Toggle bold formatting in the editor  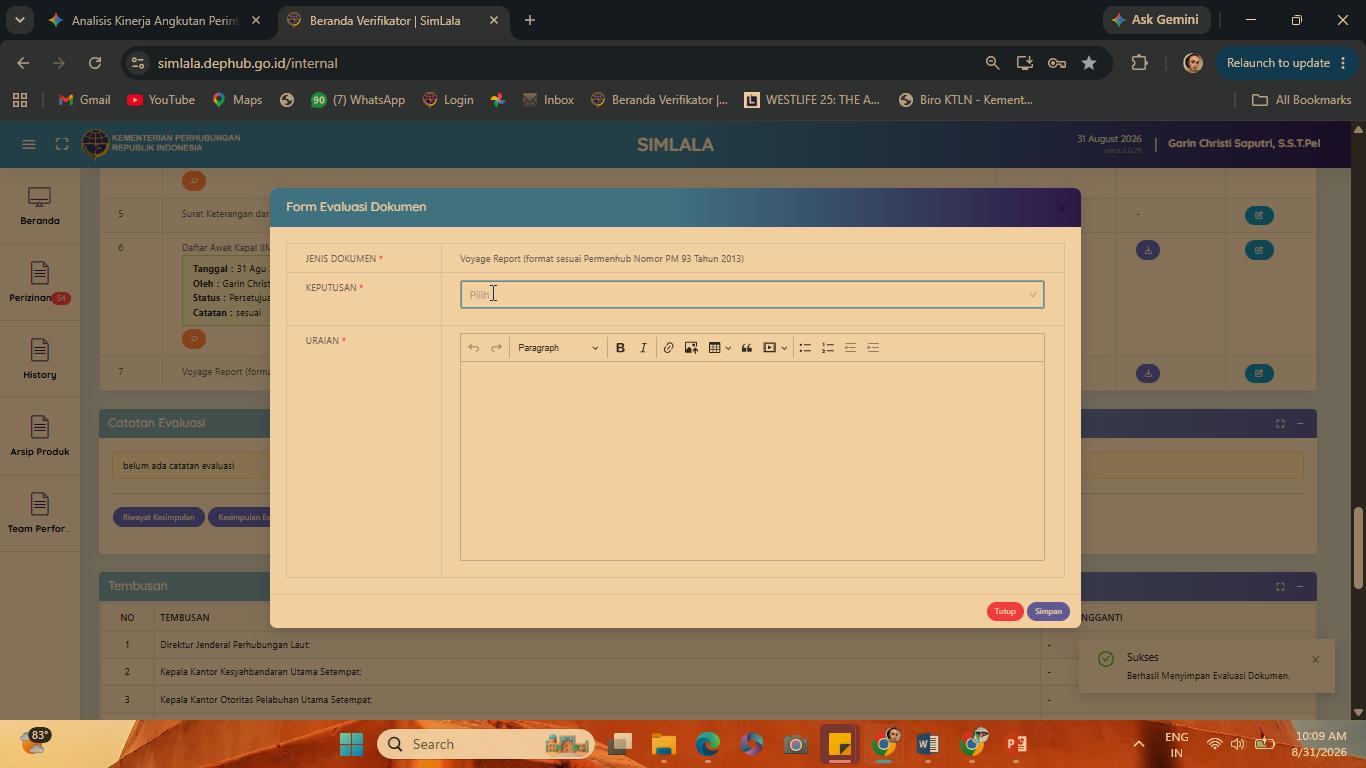[x=620, y=348]
